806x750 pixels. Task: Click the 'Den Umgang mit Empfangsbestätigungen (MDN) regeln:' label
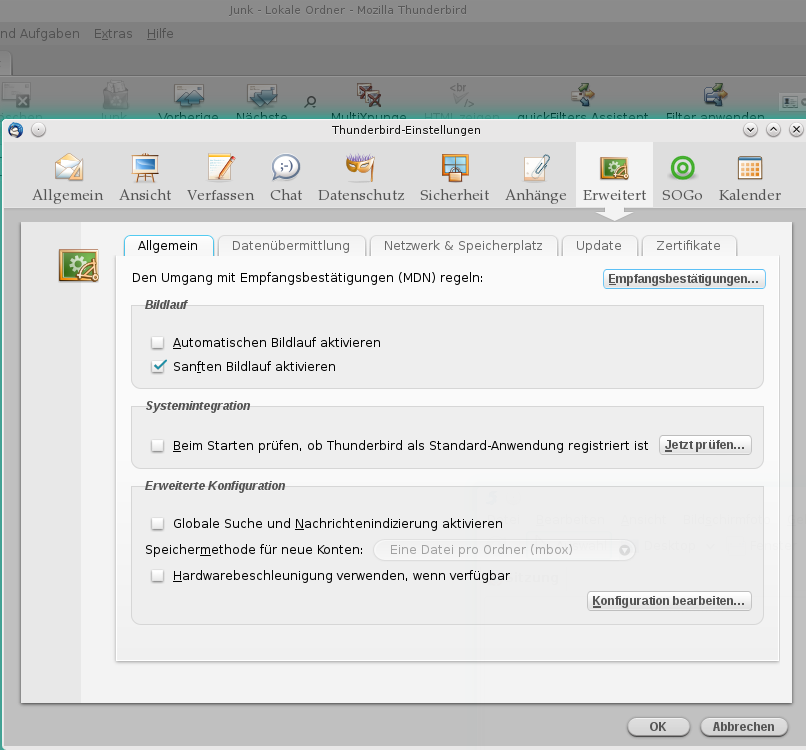click(307, 278)
